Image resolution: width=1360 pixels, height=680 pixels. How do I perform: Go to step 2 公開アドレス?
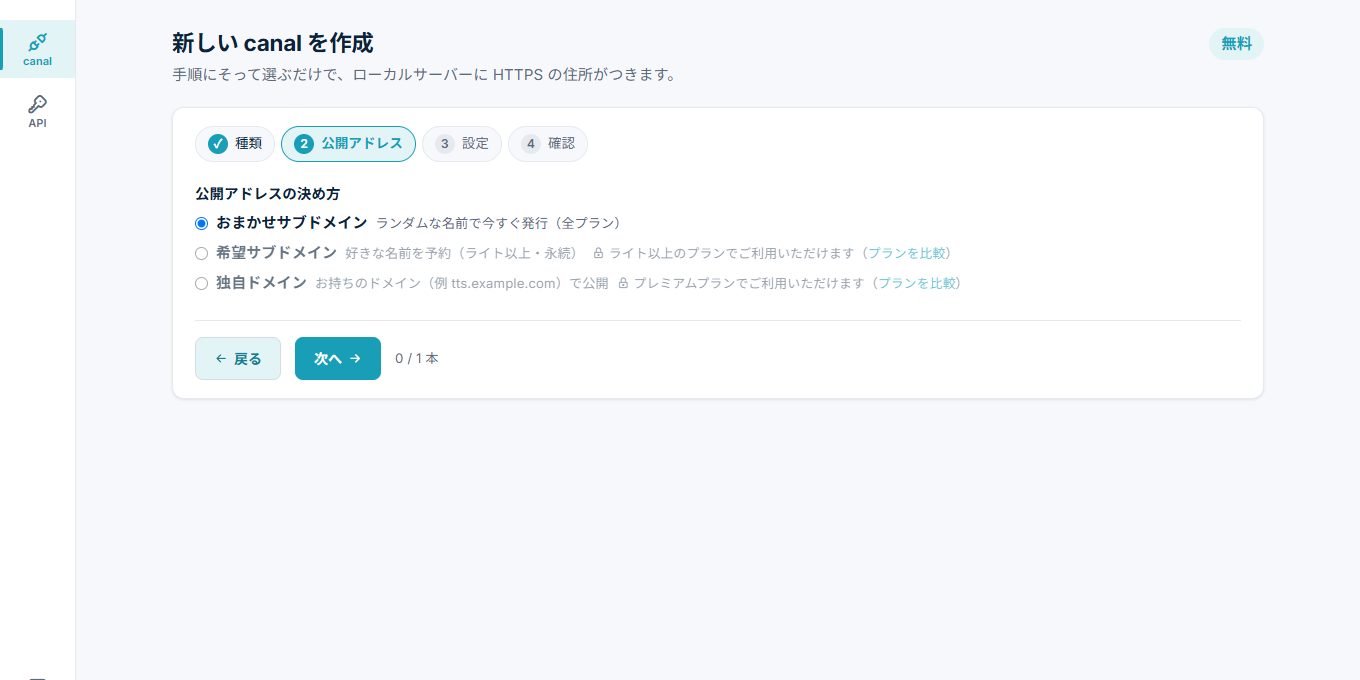point(348,144)
